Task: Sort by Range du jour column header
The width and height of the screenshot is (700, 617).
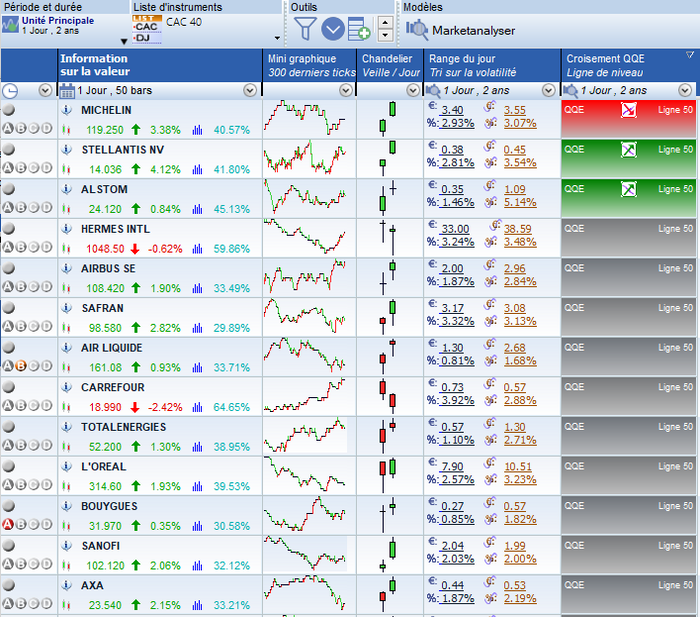Action: (x=492, y=65)
